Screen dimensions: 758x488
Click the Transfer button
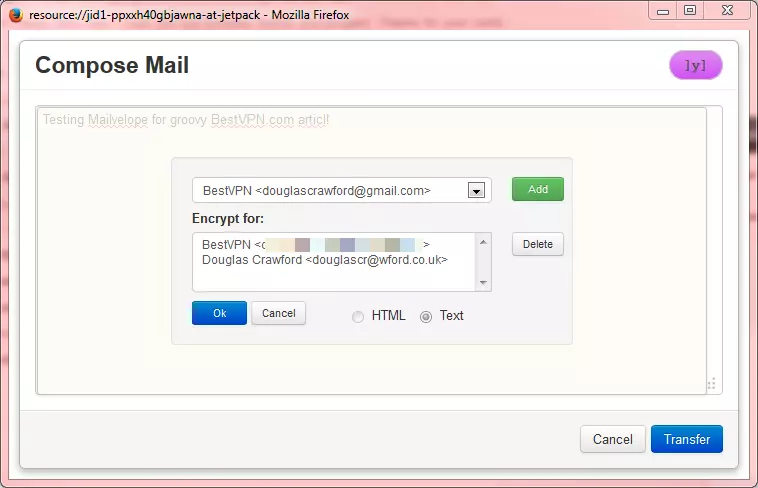(x=687, y=439)
